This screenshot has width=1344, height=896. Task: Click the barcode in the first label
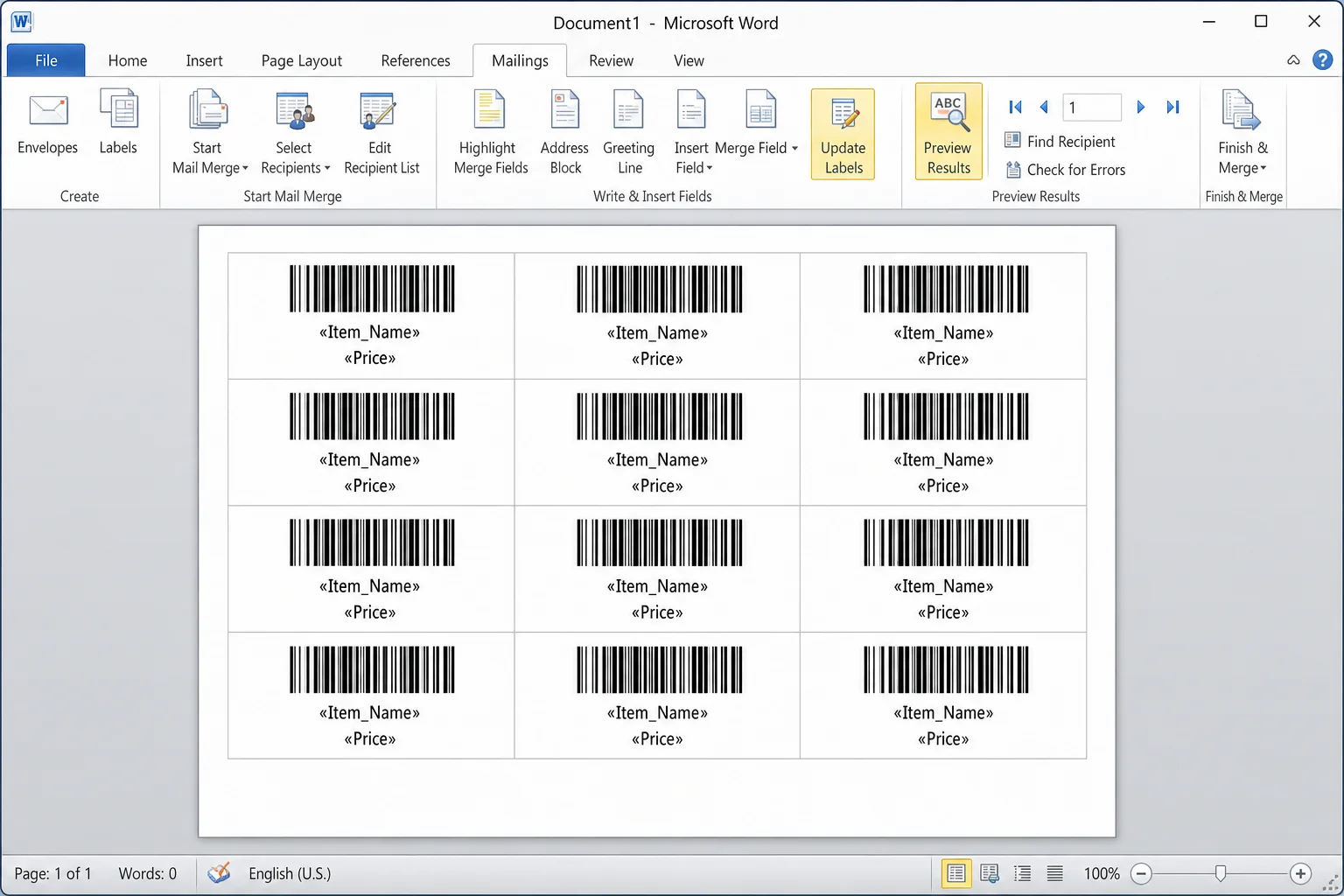click(372, 288)
